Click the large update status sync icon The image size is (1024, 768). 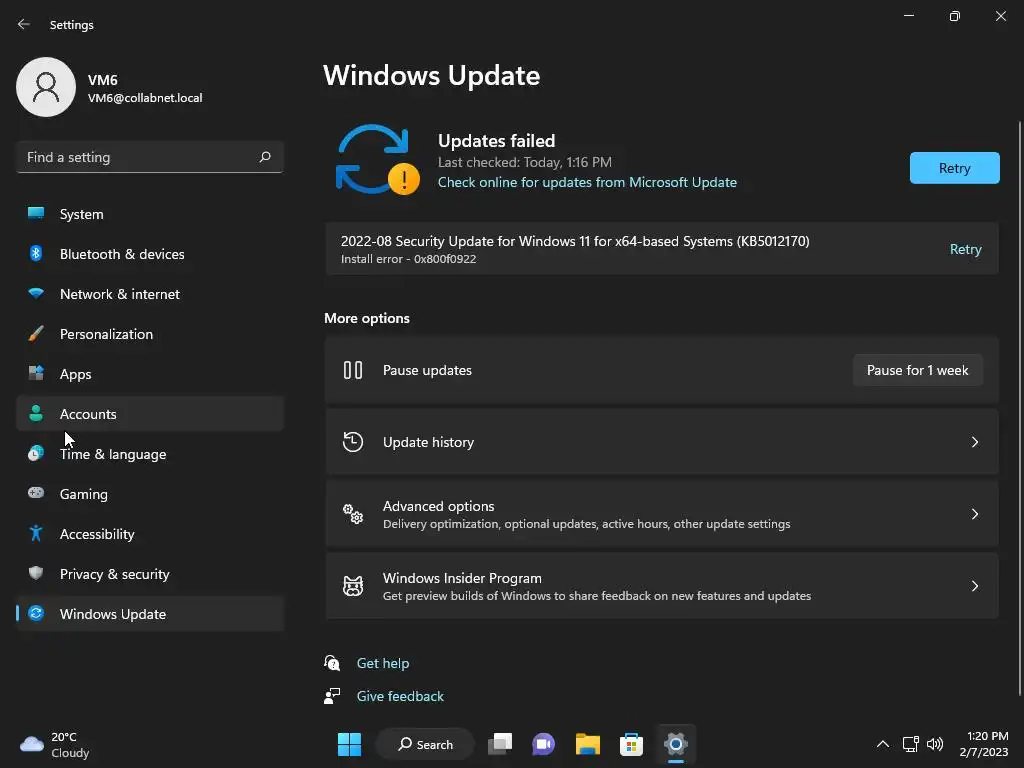(377, 159)
